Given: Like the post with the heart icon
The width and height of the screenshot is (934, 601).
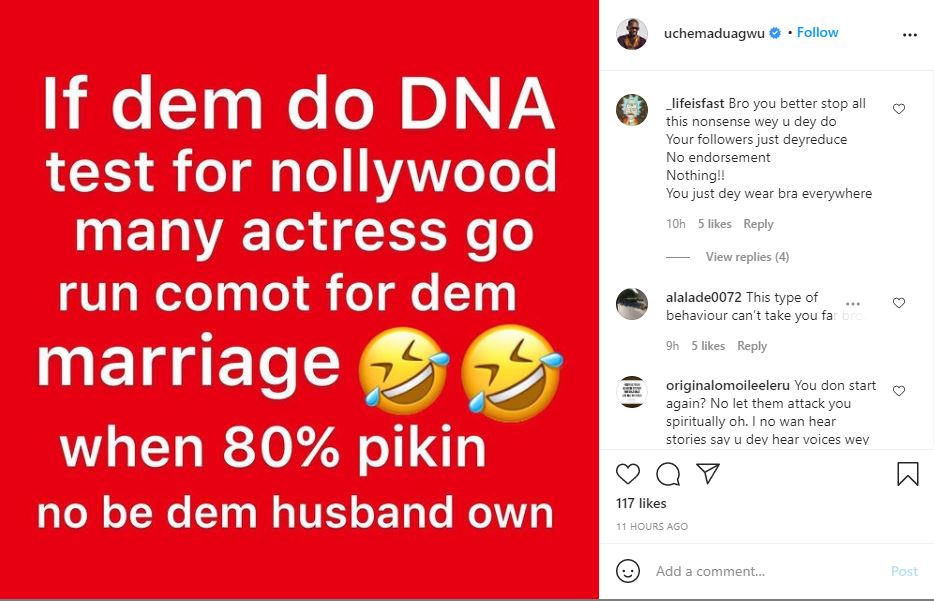Looking at the screenshot, I should 627,474.
